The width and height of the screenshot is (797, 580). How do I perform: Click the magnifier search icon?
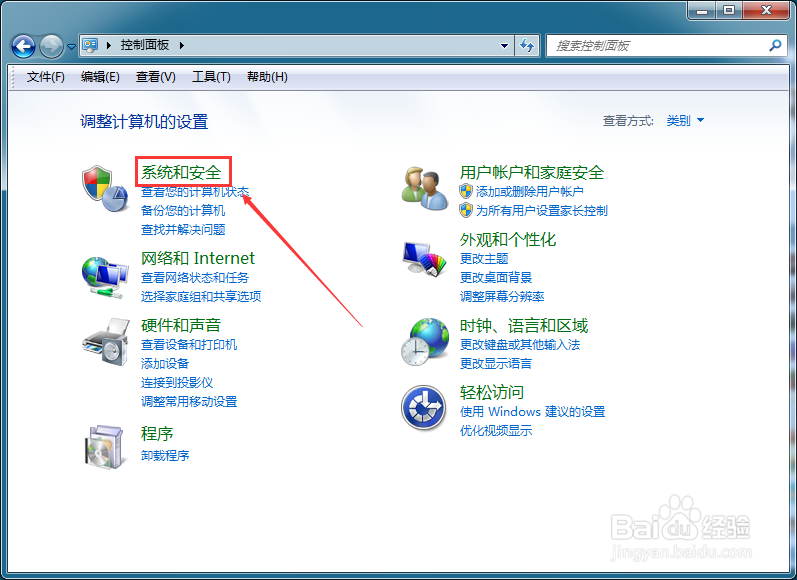[775, 46]
